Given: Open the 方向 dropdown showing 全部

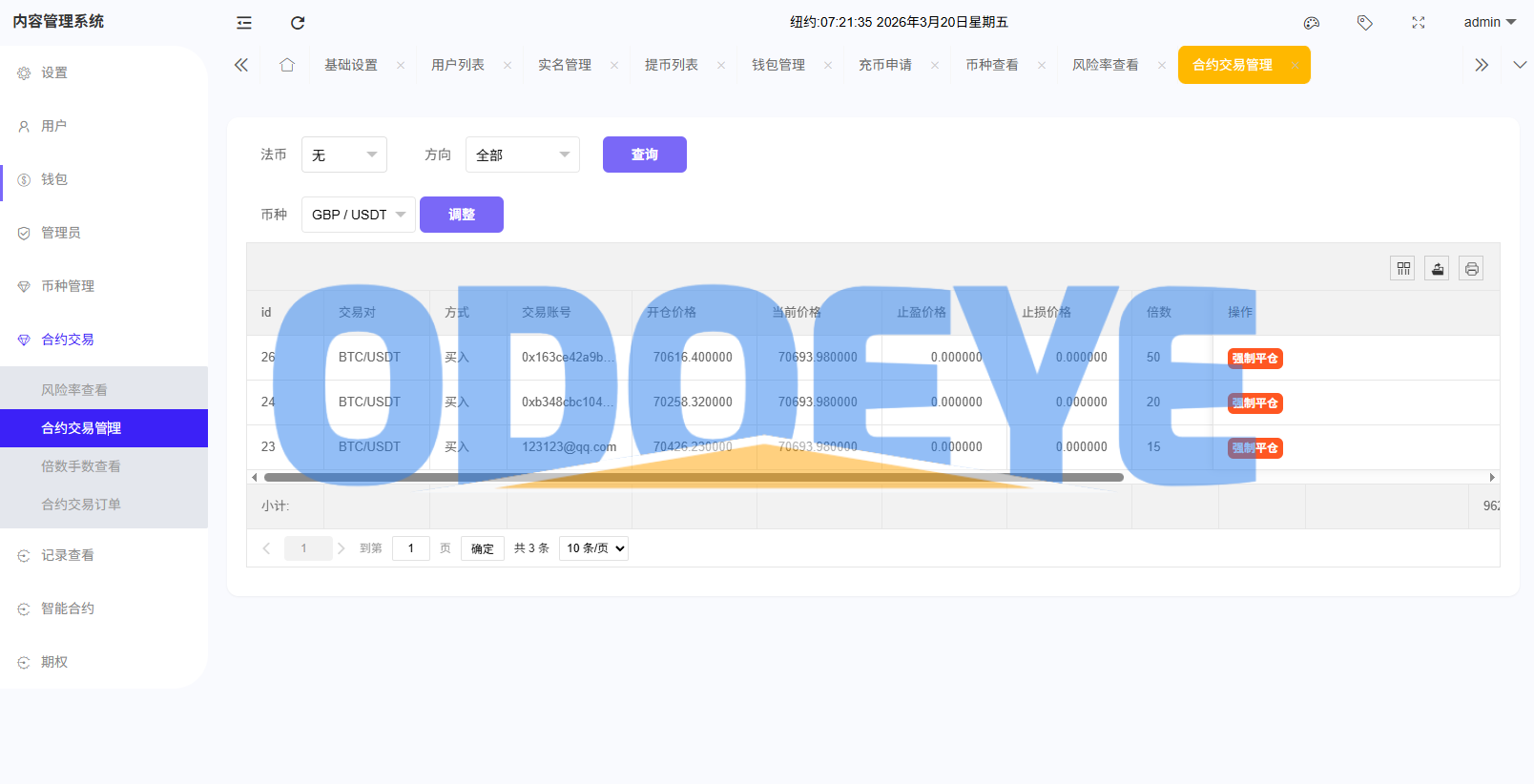Looking at the screenshot, I should 522,155.
